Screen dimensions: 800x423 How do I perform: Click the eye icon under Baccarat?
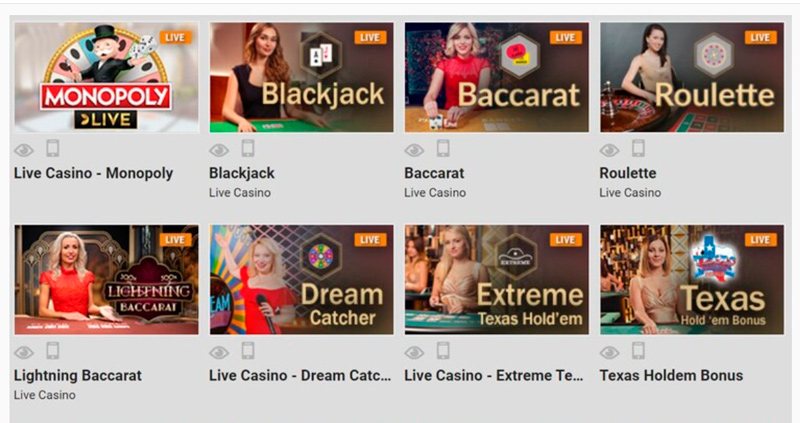(x=414, y=150)
